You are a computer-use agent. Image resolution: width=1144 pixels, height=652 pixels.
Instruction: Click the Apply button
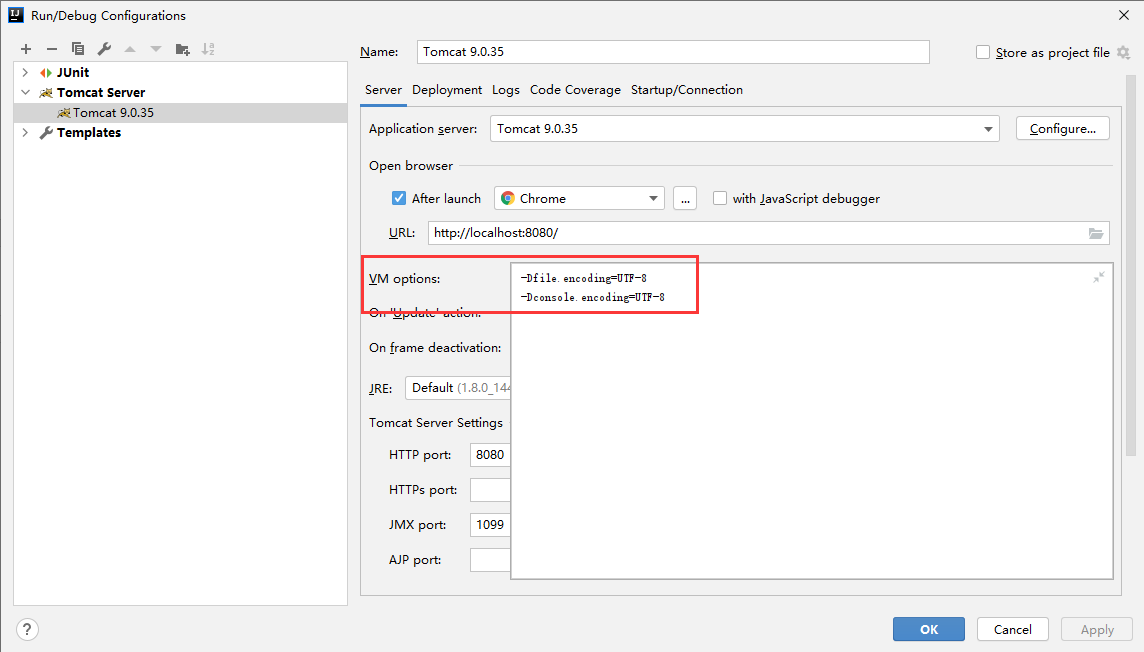pos(1097,629)
